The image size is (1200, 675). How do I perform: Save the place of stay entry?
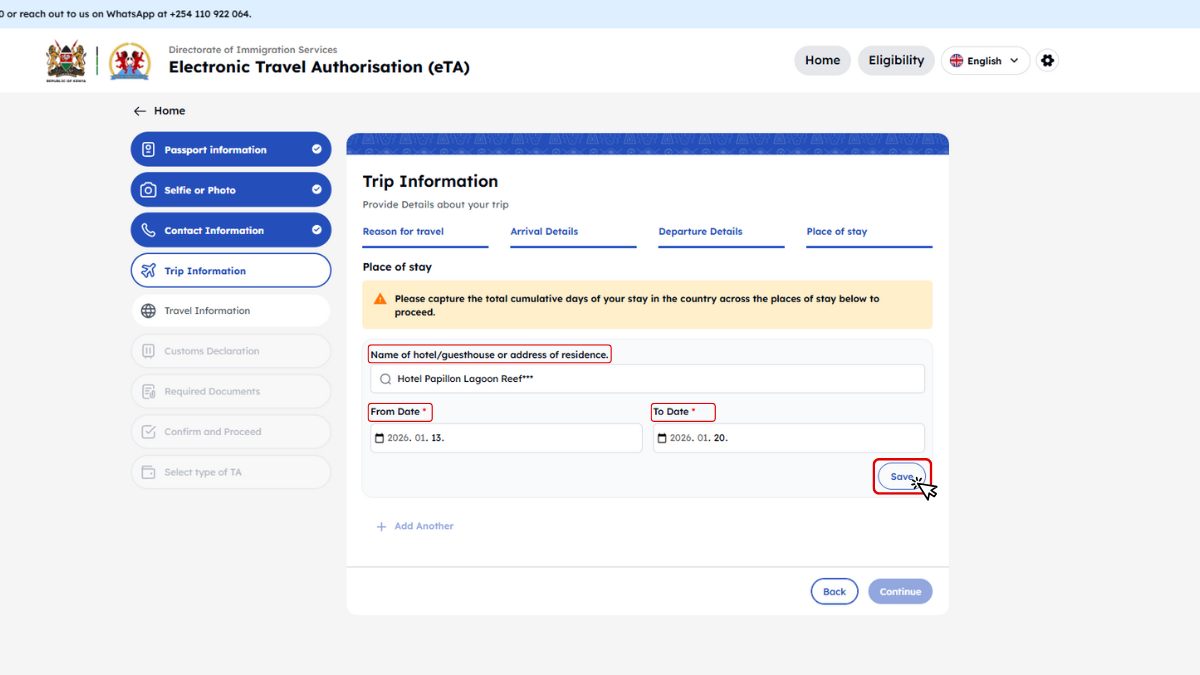[x=901, y=477]
